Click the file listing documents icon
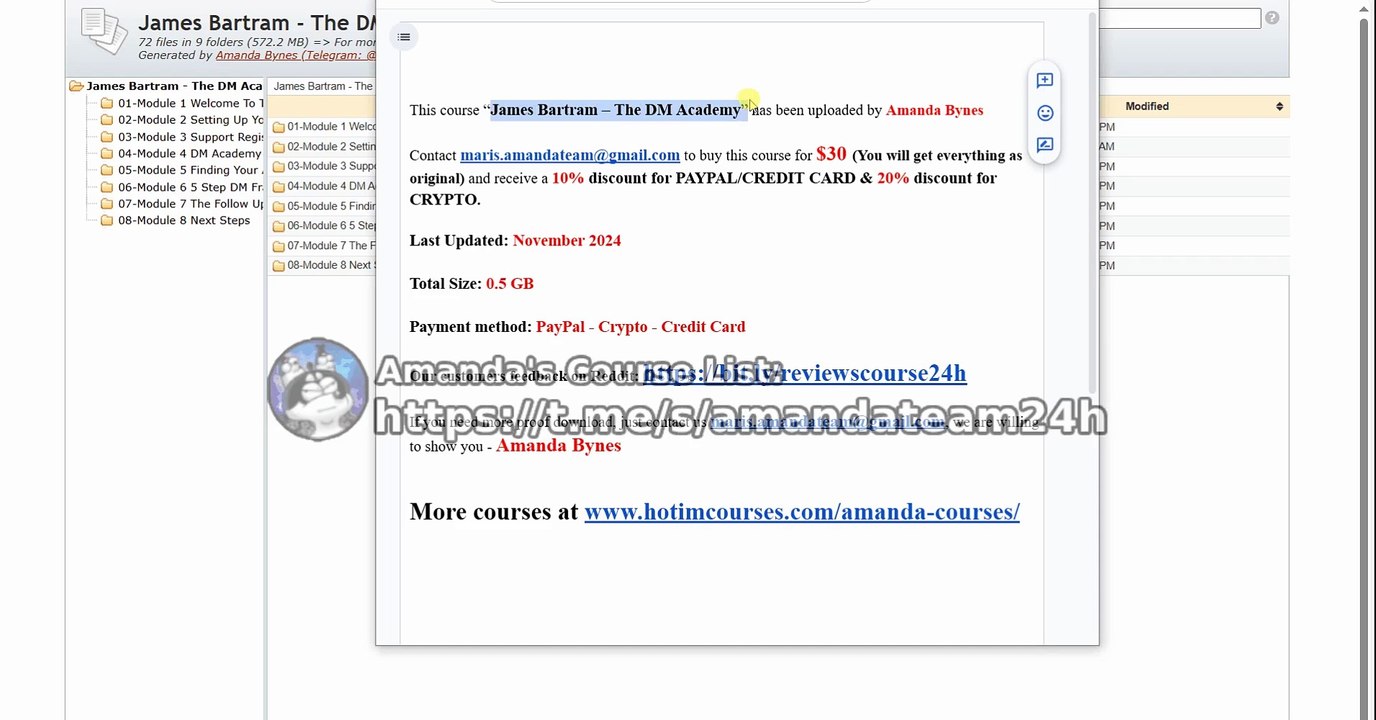This screenshot has width=1376, height=720. (x=104, y=32)
